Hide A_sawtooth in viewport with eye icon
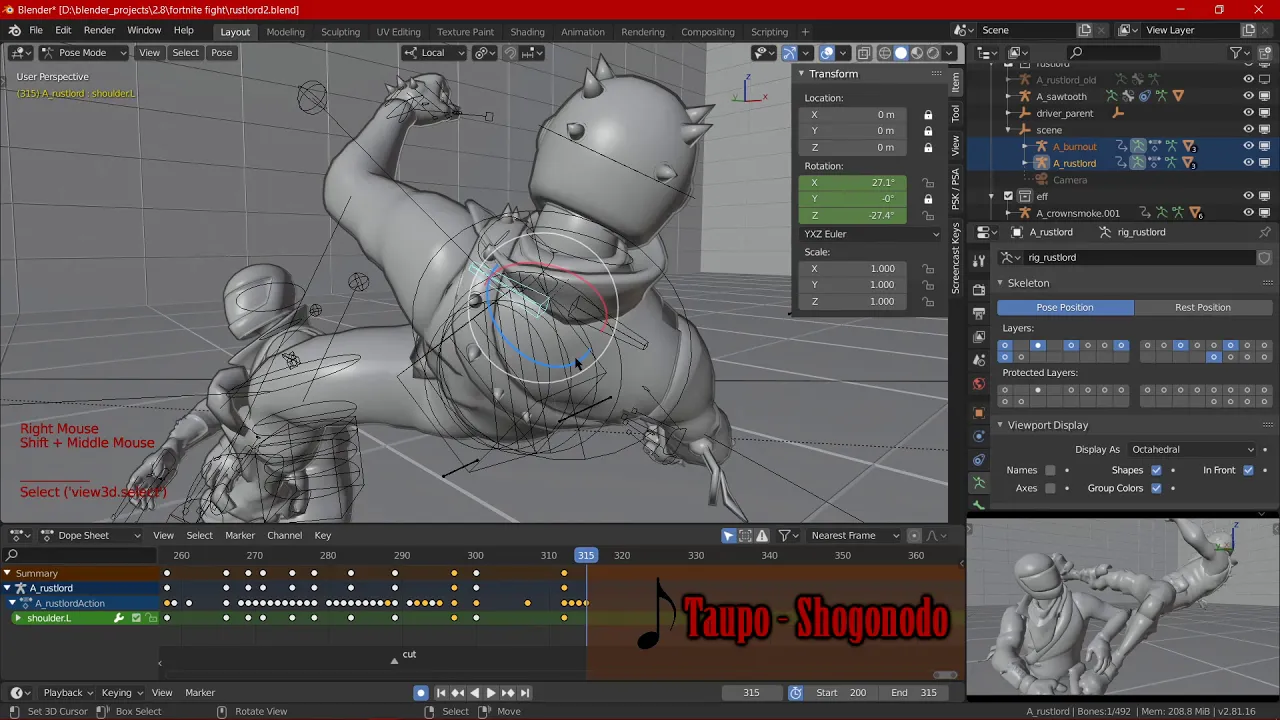The image size is (1280, 720). [1248, 96]
